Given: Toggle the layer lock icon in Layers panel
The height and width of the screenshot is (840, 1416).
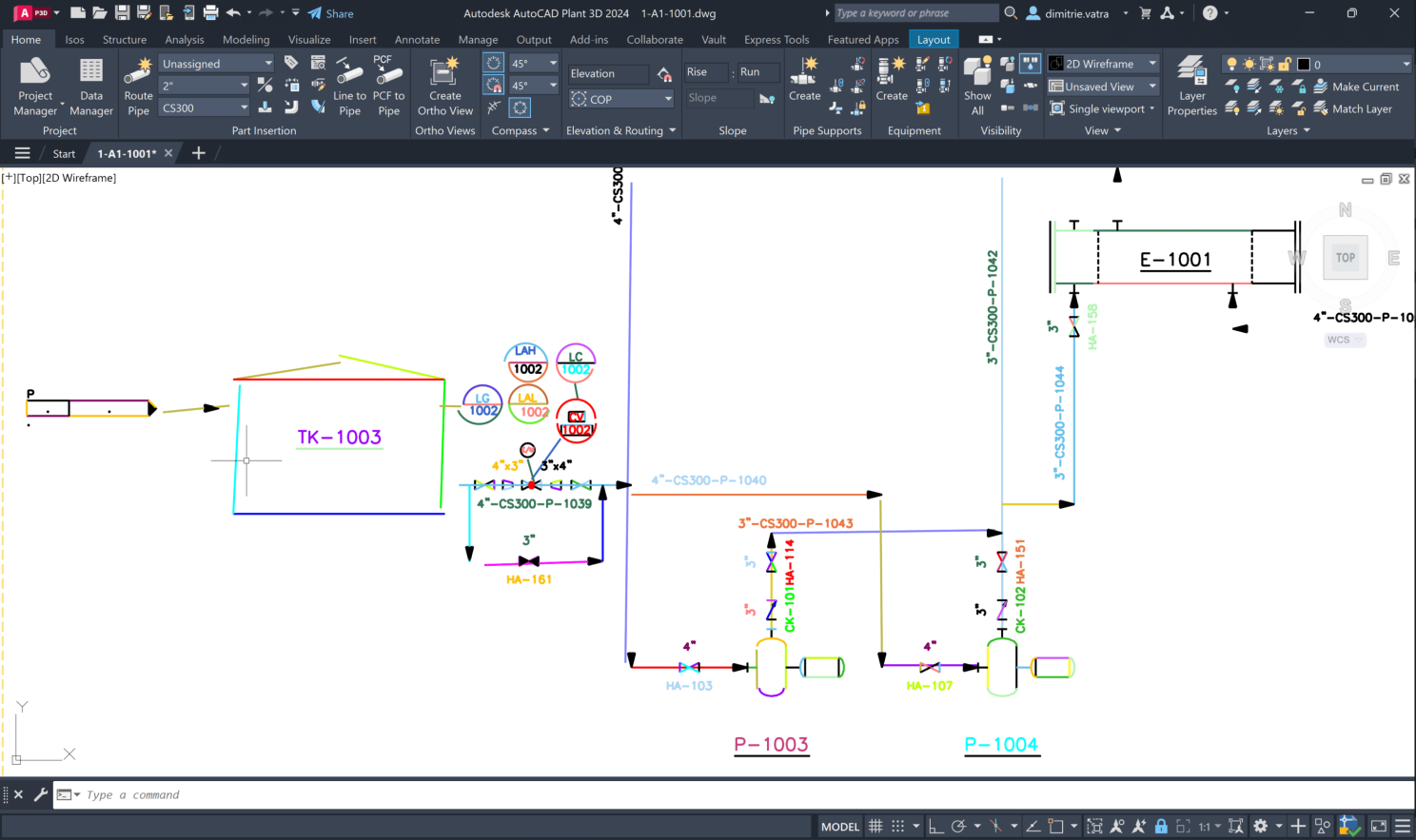Looking at the screenshot, I should coord(1285,64).
